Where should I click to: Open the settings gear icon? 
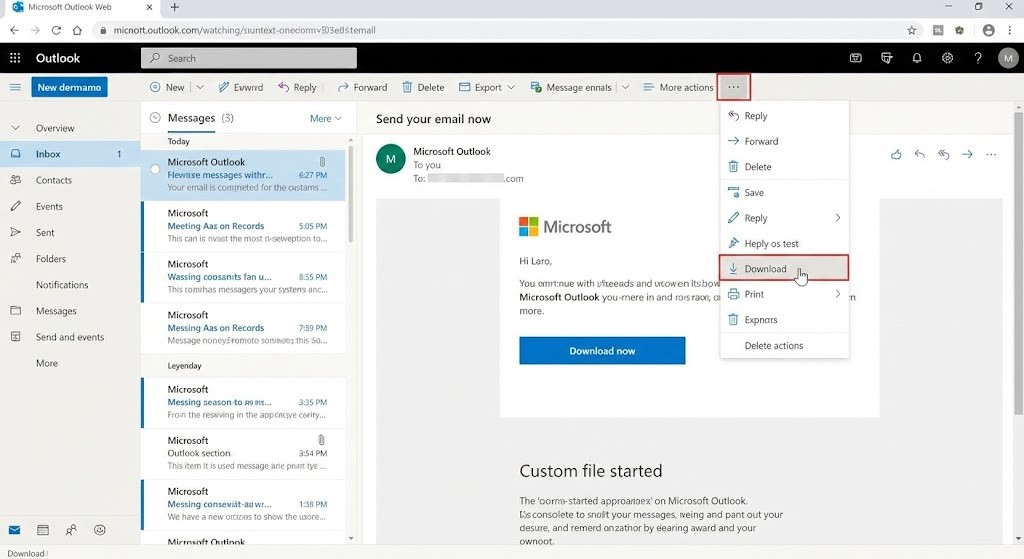[947, 58]
